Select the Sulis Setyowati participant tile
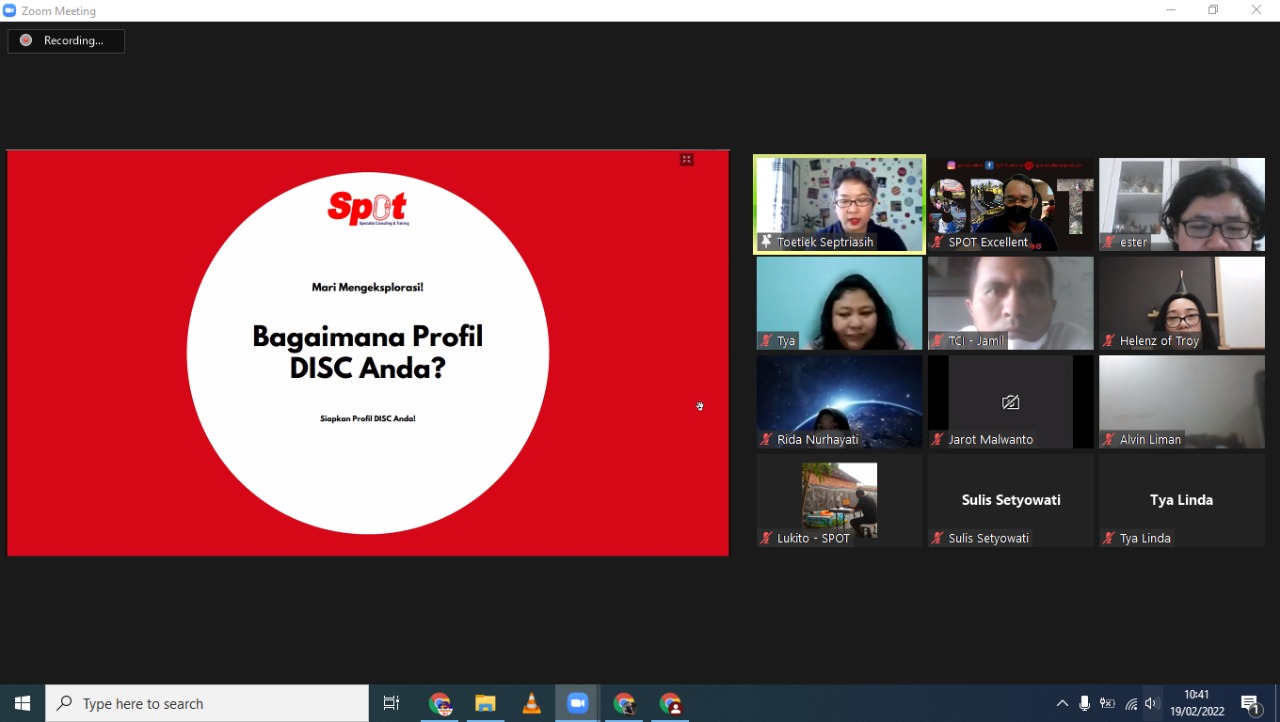This screenshot has height=722, width=1280. (1010, 500)
